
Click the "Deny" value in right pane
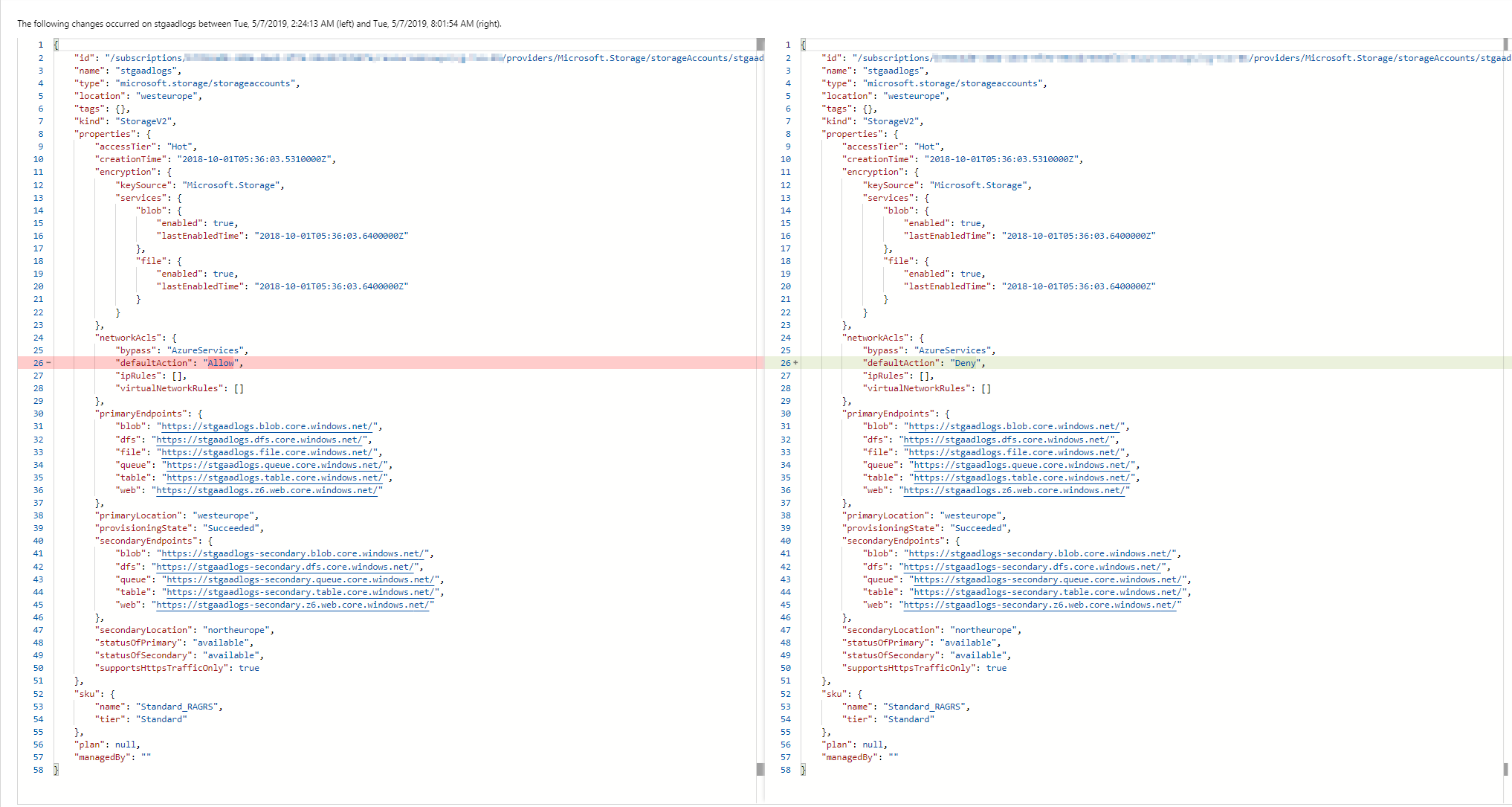[x=965, y=363]
